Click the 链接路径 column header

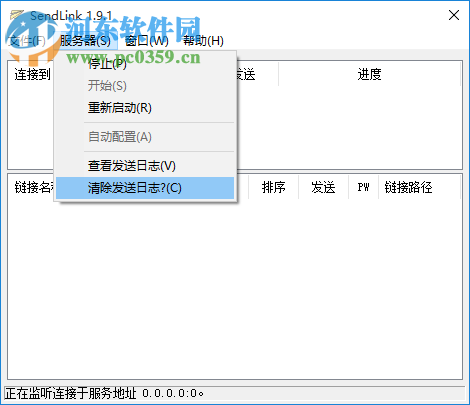[x=420, y=187]
